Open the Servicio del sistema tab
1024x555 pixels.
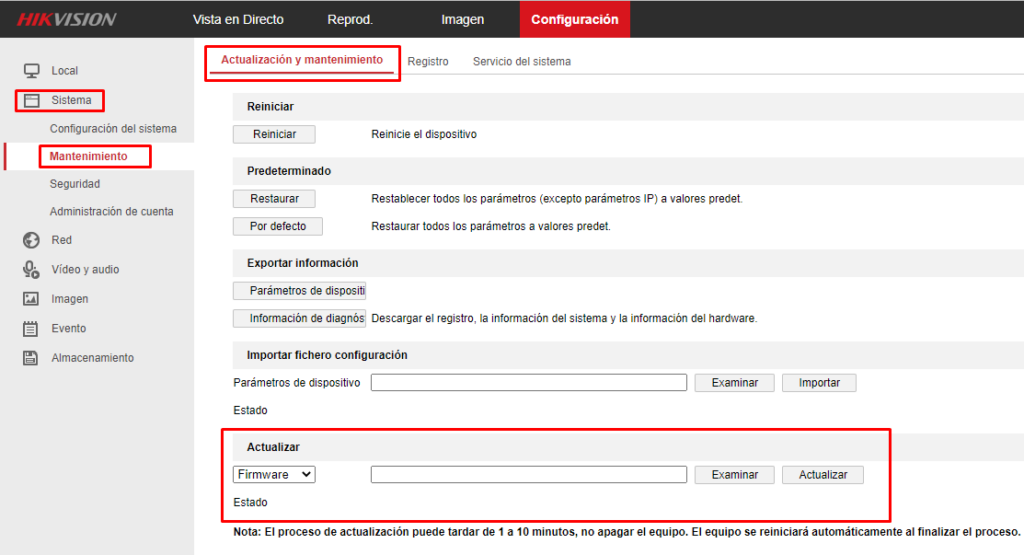click(522, 61)
